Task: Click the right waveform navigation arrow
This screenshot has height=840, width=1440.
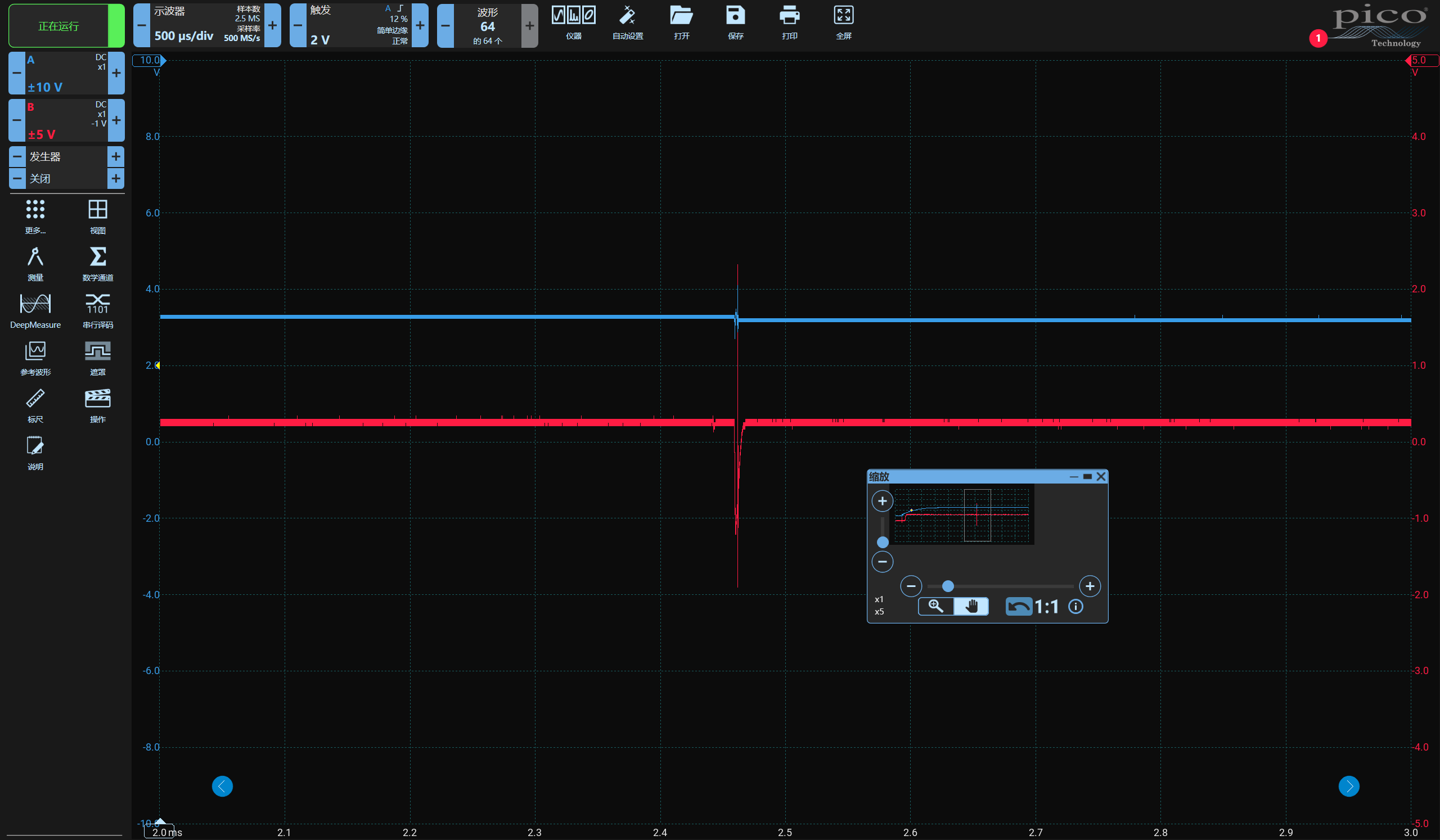Action: pos(1349,786)
